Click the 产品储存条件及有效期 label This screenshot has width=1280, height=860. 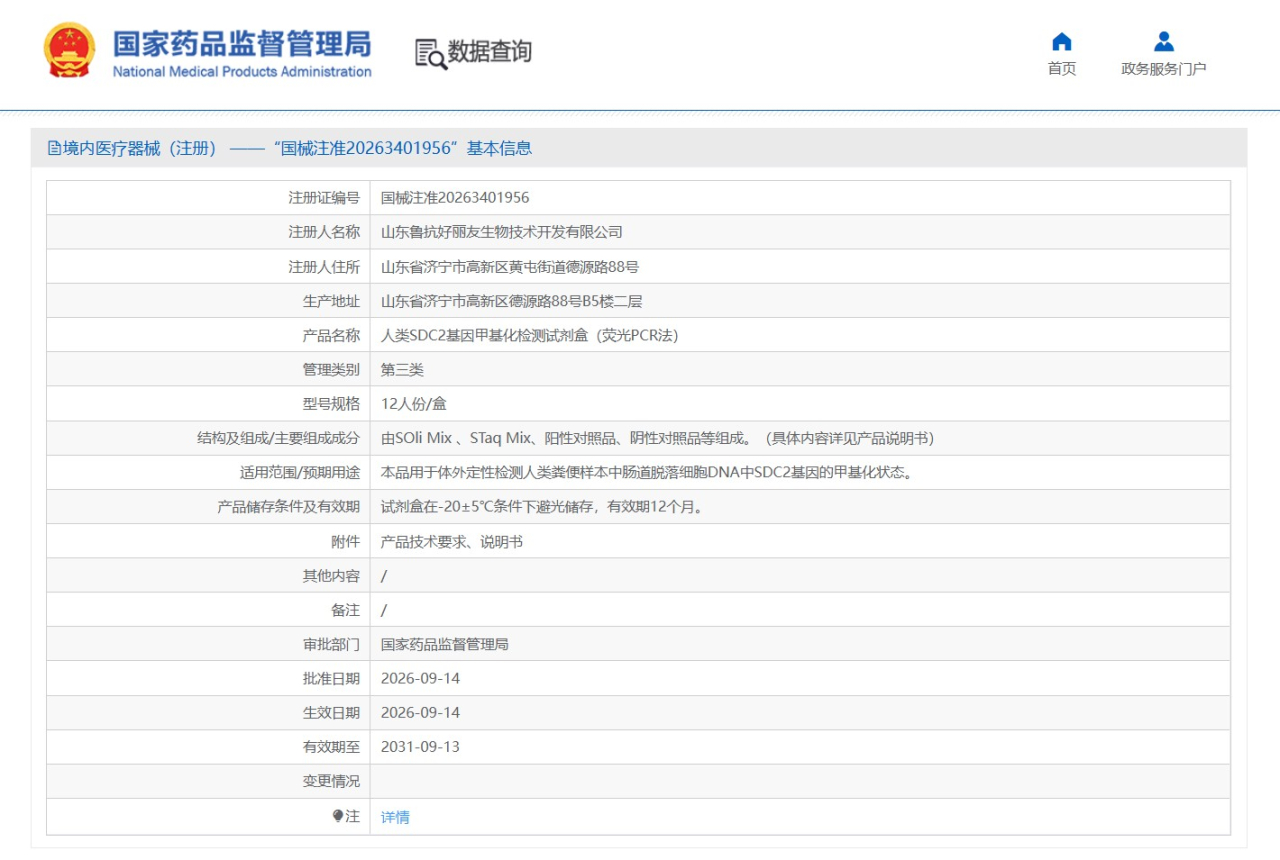[289, 507]
